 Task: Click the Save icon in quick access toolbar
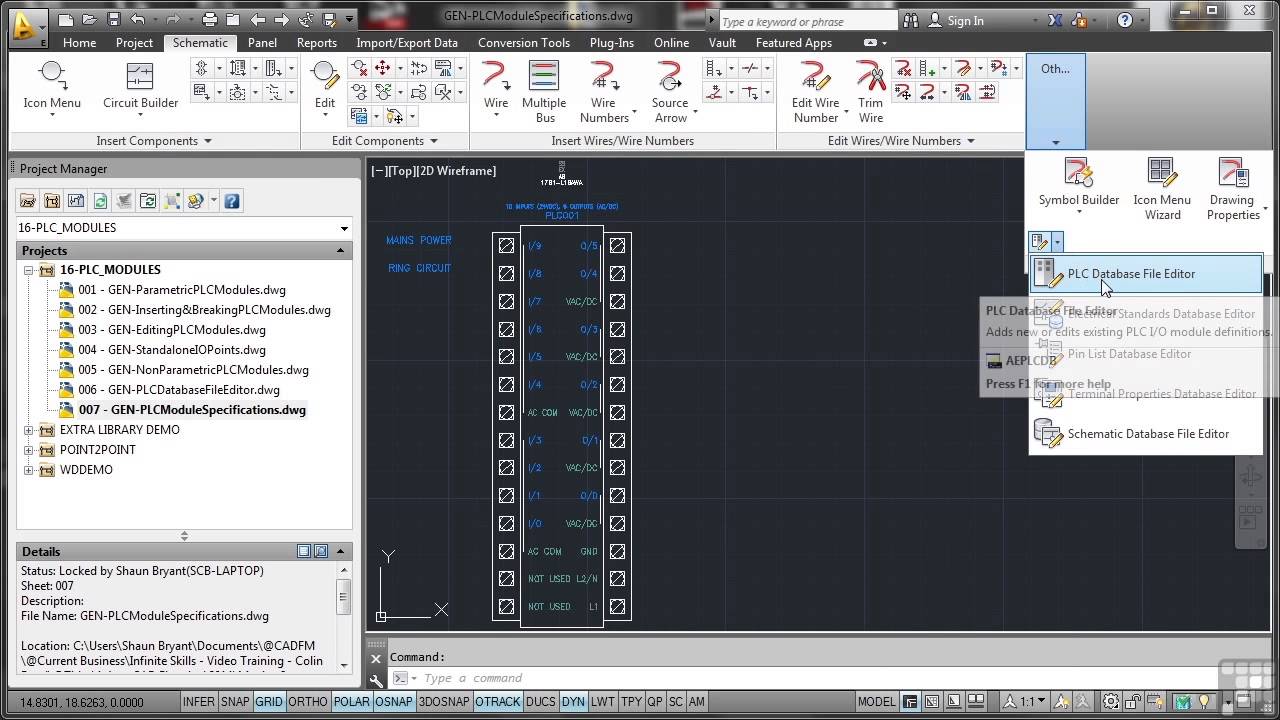(114, 19)
